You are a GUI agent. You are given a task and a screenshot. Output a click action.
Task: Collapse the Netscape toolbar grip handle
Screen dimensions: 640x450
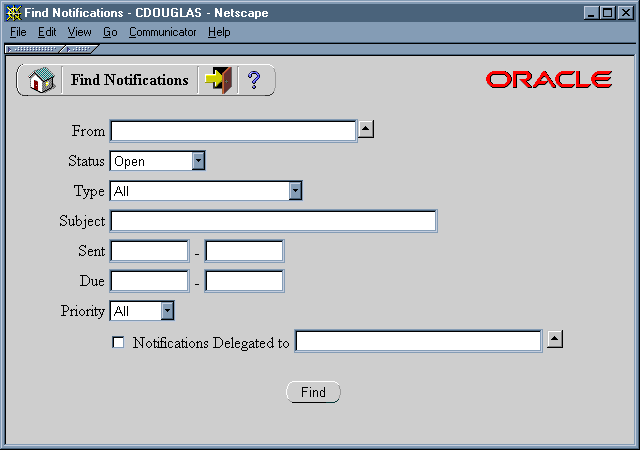coord(32,48)
